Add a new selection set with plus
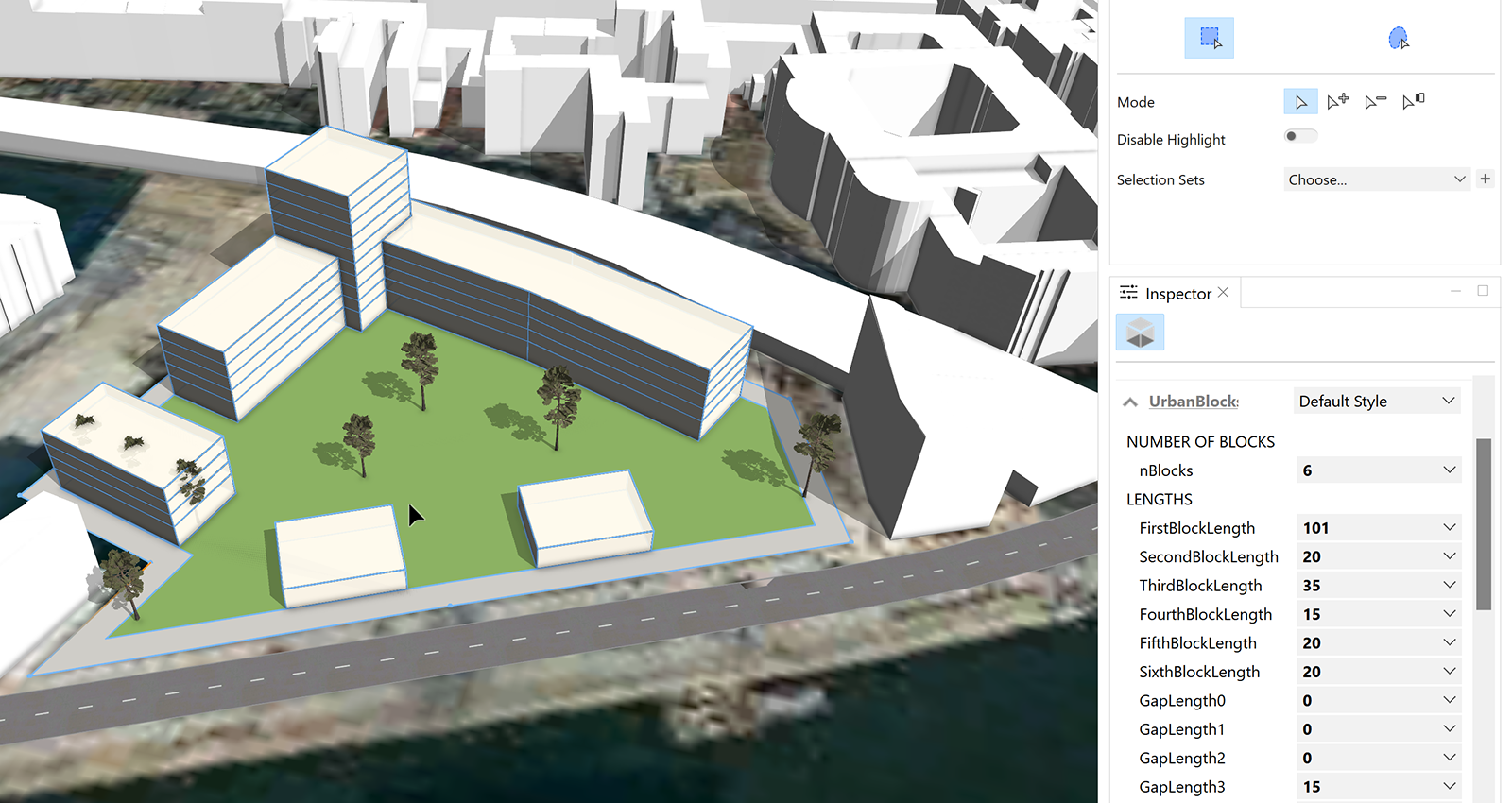The image size is (1512, 803). [x=1486, y=179]
